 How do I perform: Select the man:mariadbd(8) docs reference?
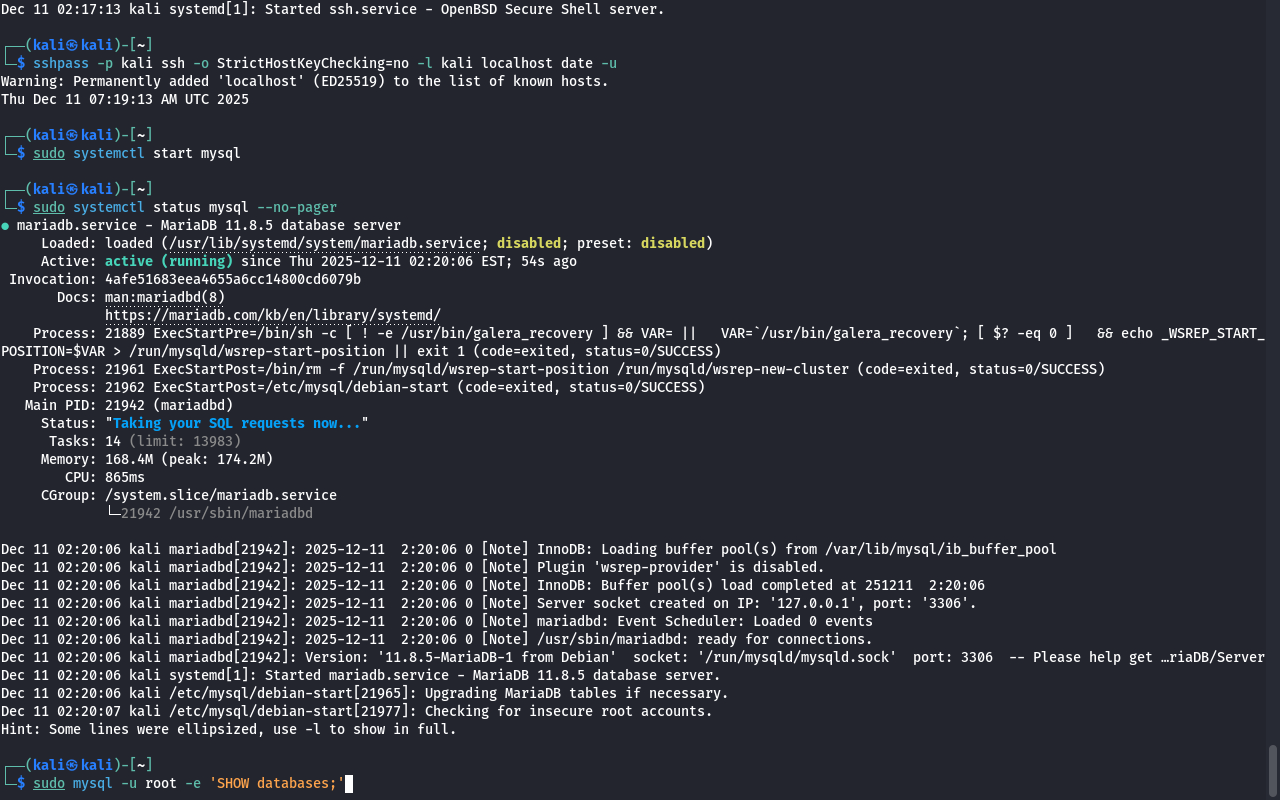coord(165,297)
